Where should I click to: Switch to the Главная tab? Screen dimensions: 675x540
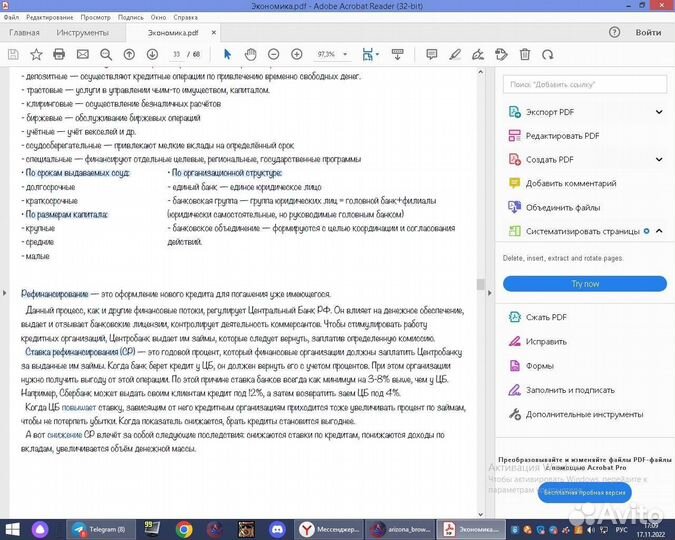point(24,33)
